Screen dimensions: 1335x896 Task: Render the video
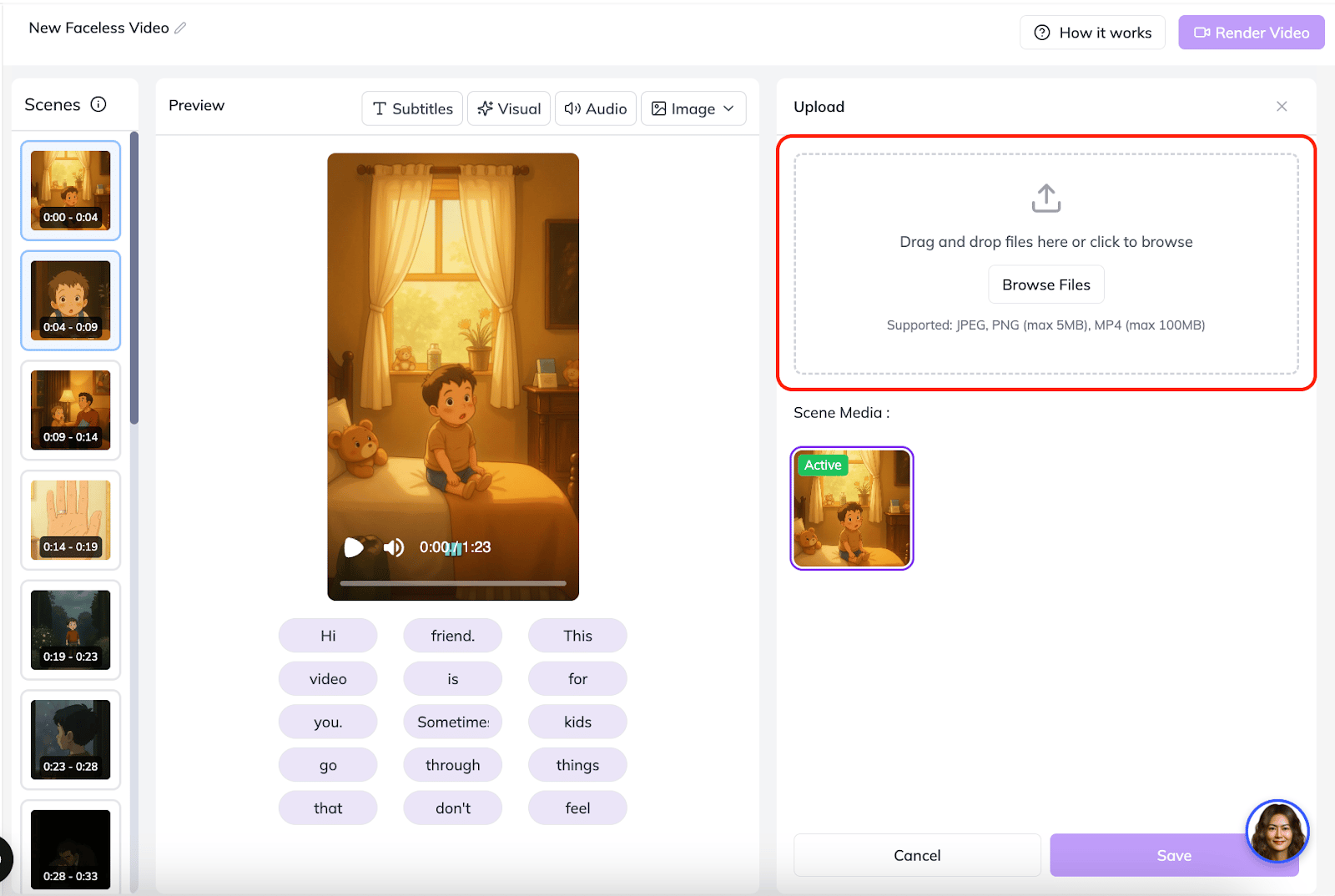(1252, 33)
